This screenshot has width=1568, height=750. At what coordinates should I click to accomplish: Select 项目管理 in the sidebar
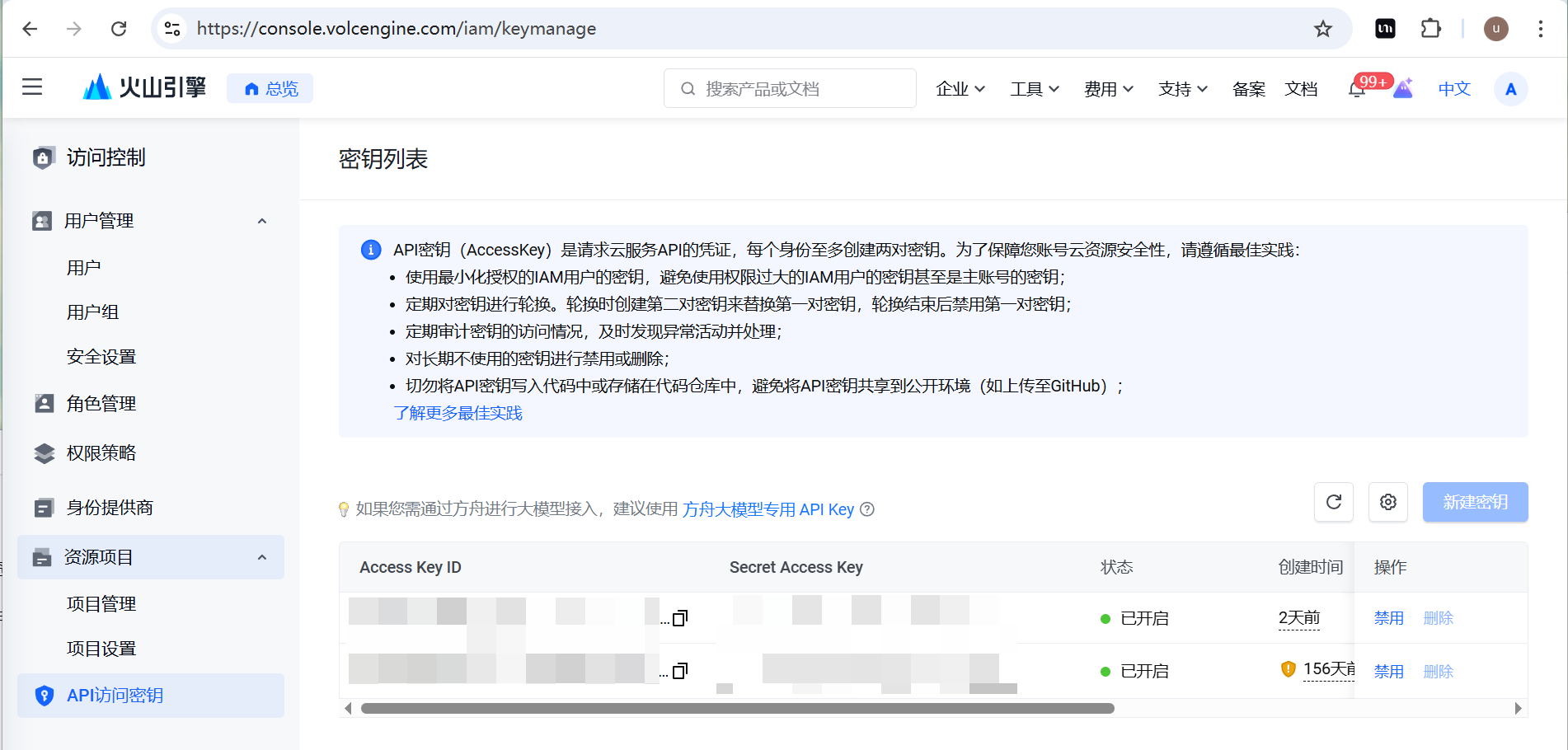click(x=101, y=604)
